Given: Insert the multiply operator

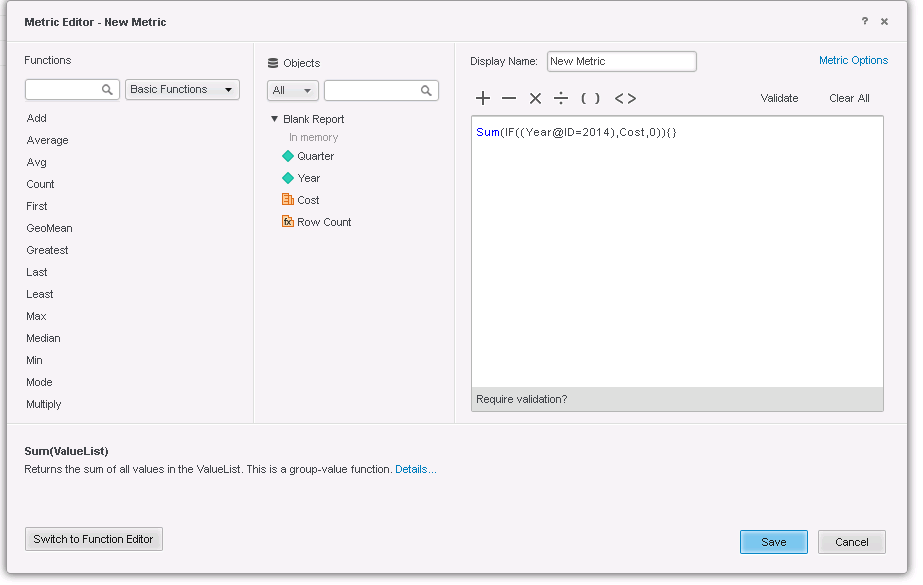Looking at the screenshot, I should click(535, 98).
